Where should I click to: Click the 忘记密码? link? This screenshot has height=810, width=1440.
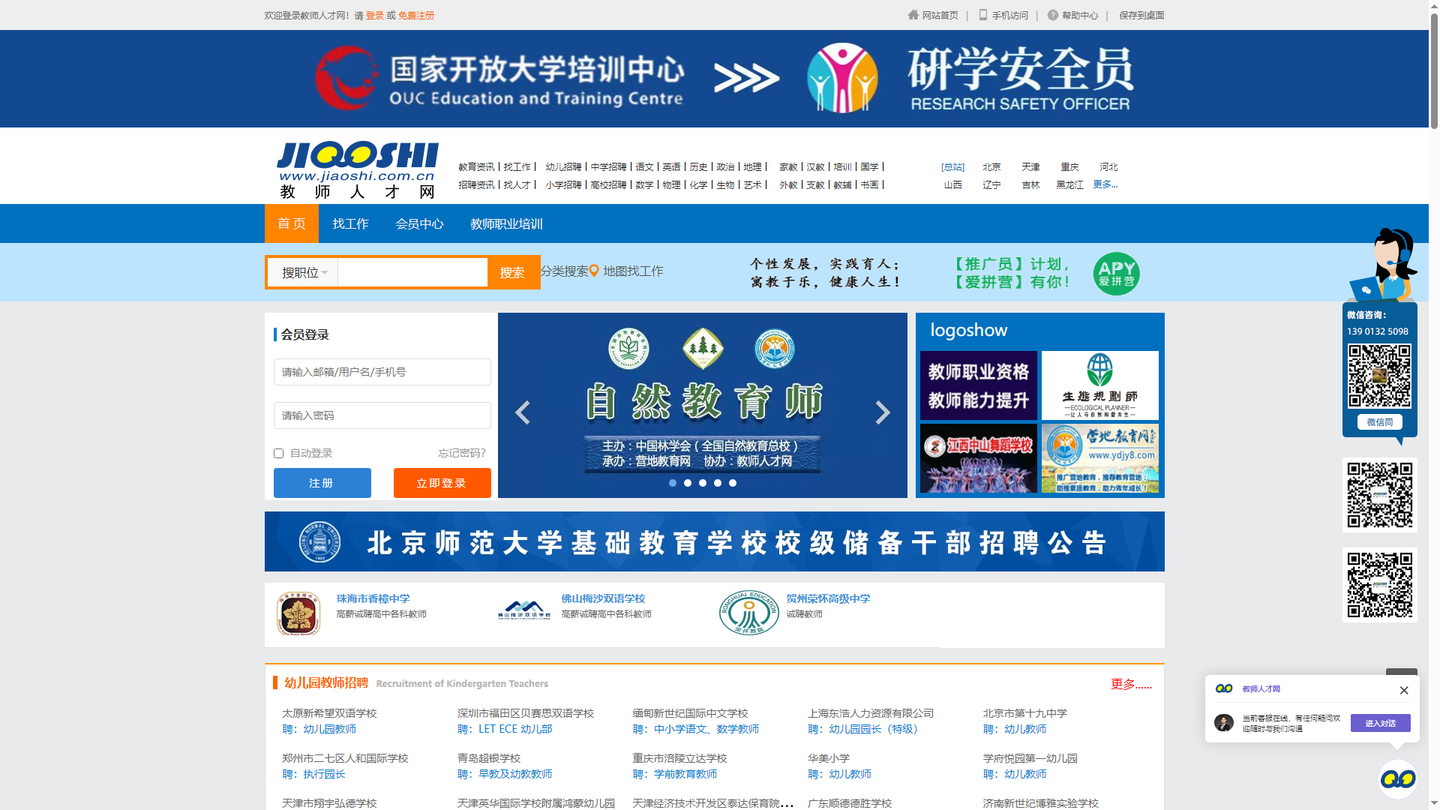point(462,453)
